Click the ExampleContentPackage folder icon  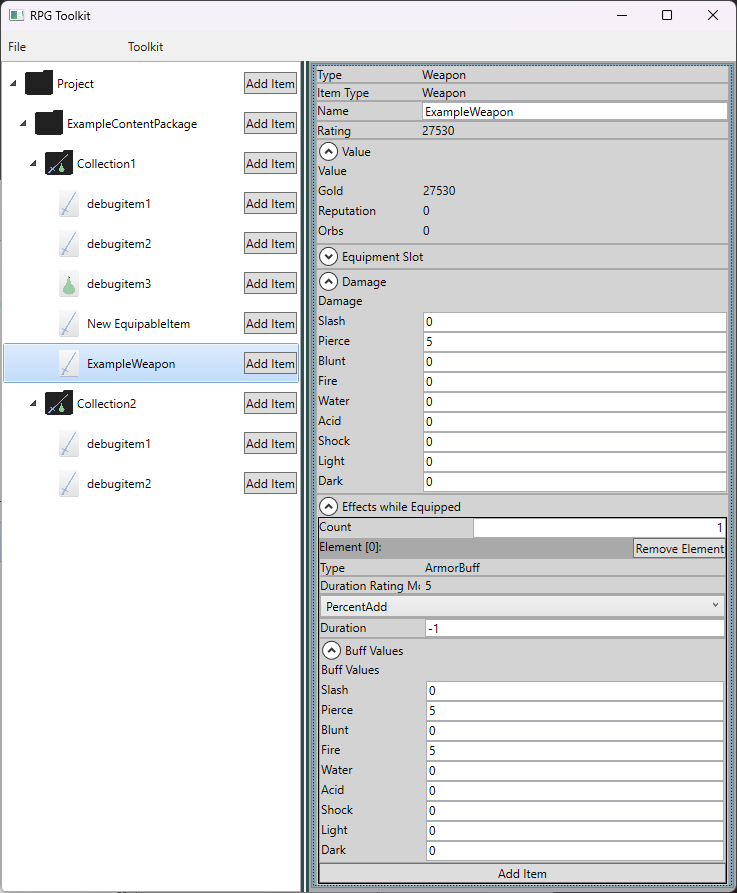click(48, 124)
